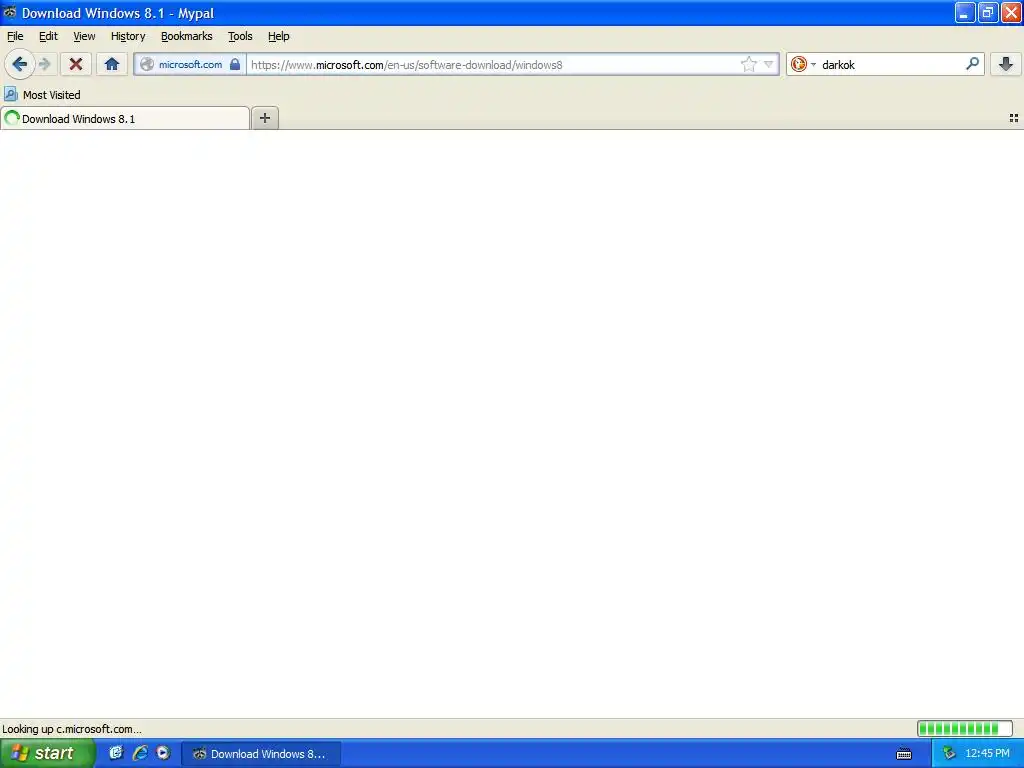Click the magnifier search button
Image resolution: width=1024 pixels, height=768 pixels.
pyautogui.click(x=972, y=64)
